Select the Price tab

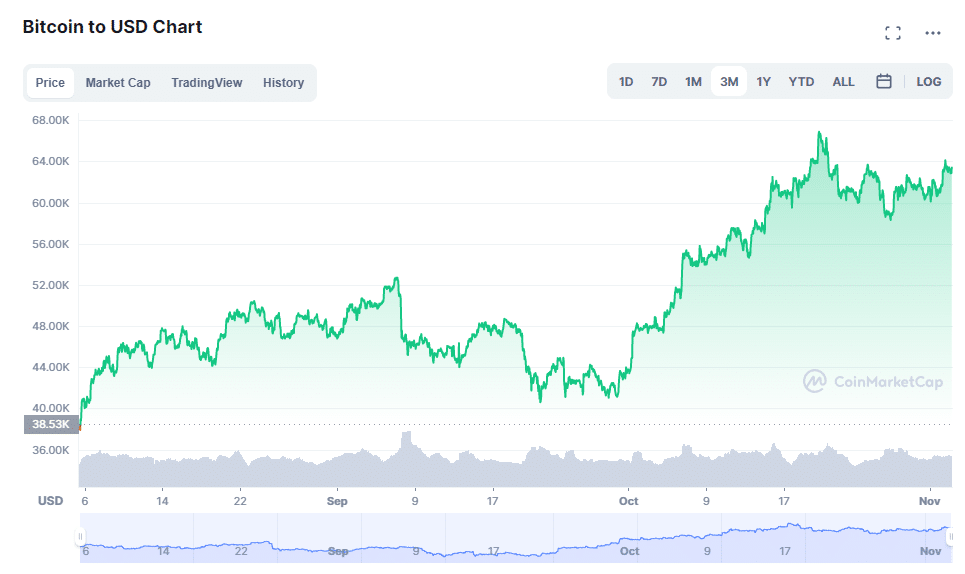click(50, 83)
